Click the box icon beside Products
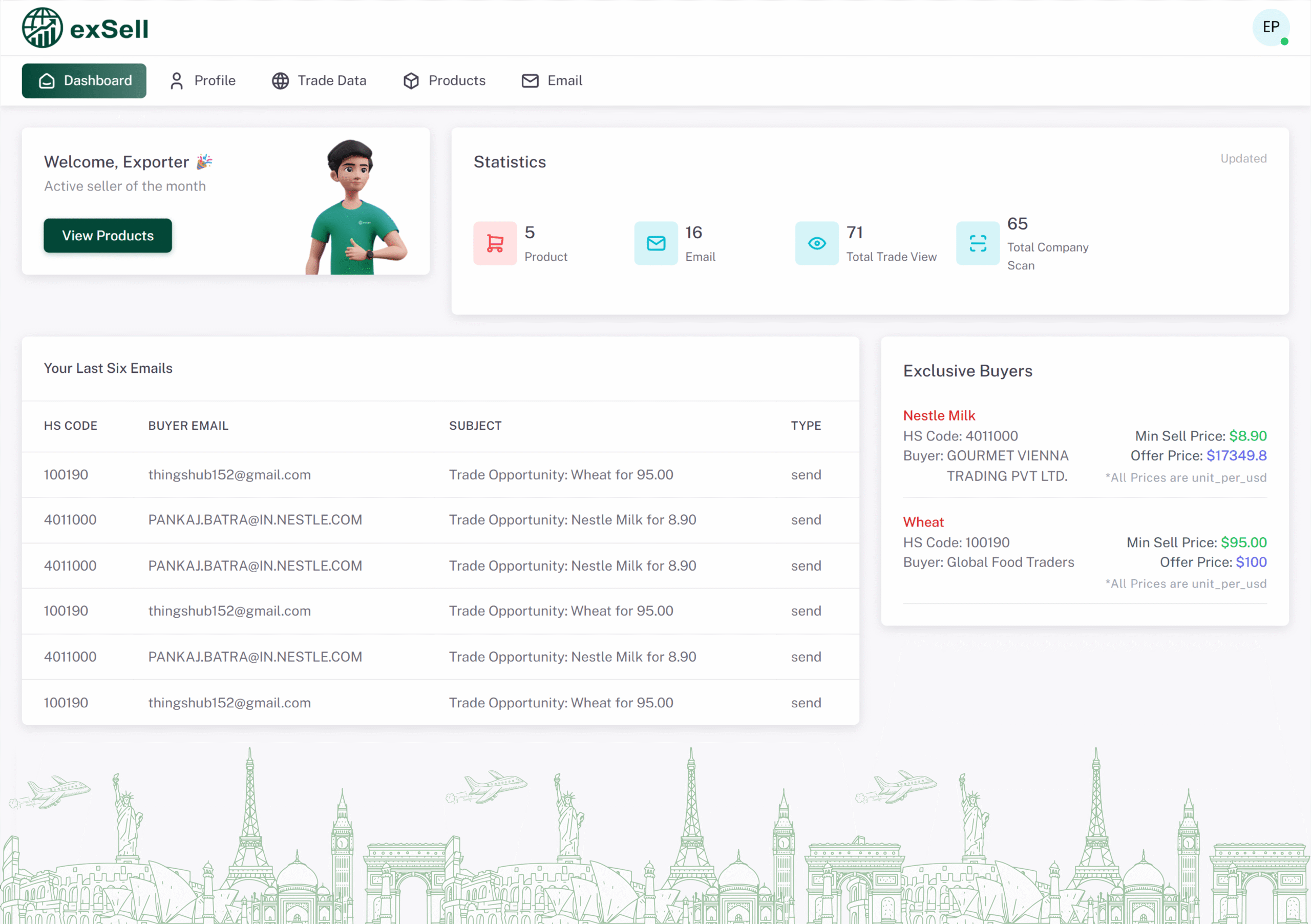Viewport: 1311px width, 924px height. [x=411, y=81]
